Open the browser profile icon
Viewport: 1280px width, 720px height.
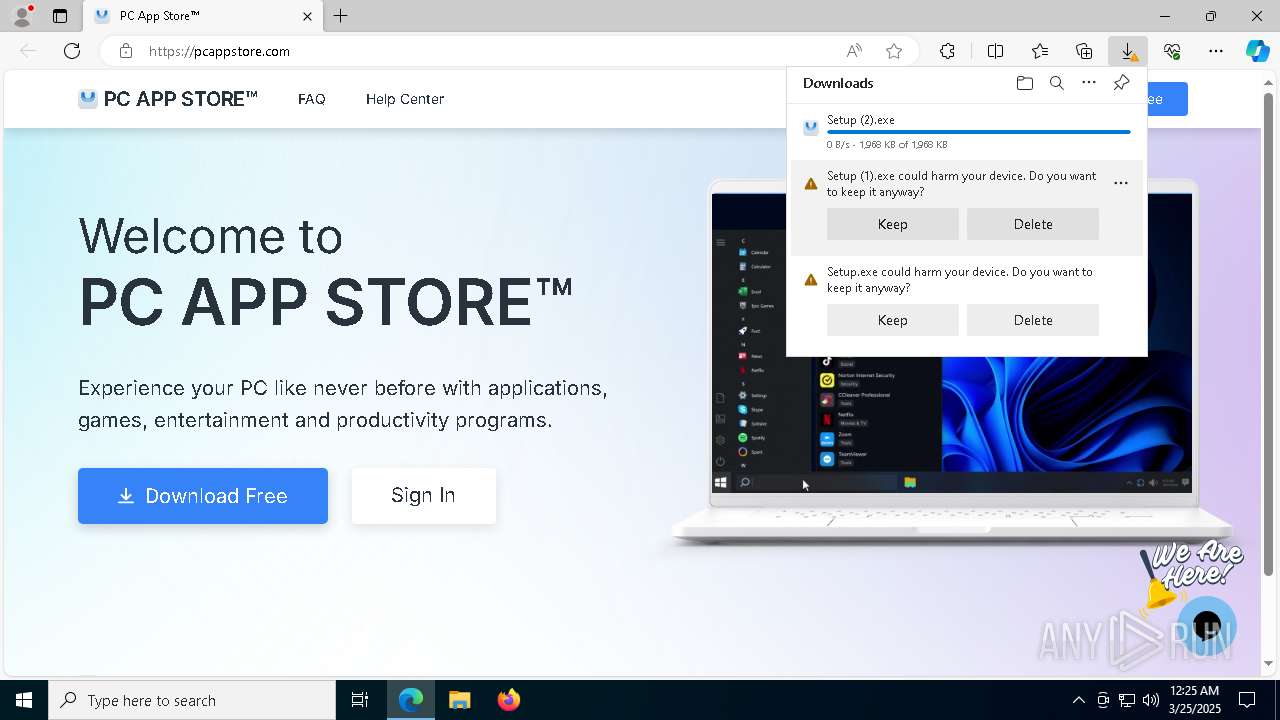point(21,16)
